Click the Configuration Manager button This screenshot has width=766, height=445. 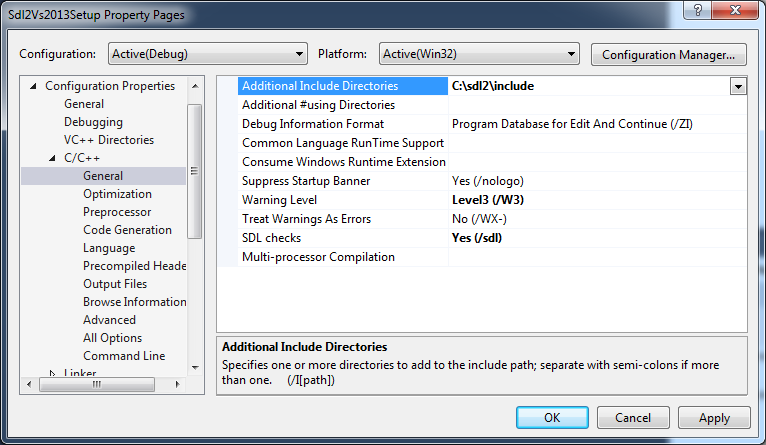click(668, 54)
